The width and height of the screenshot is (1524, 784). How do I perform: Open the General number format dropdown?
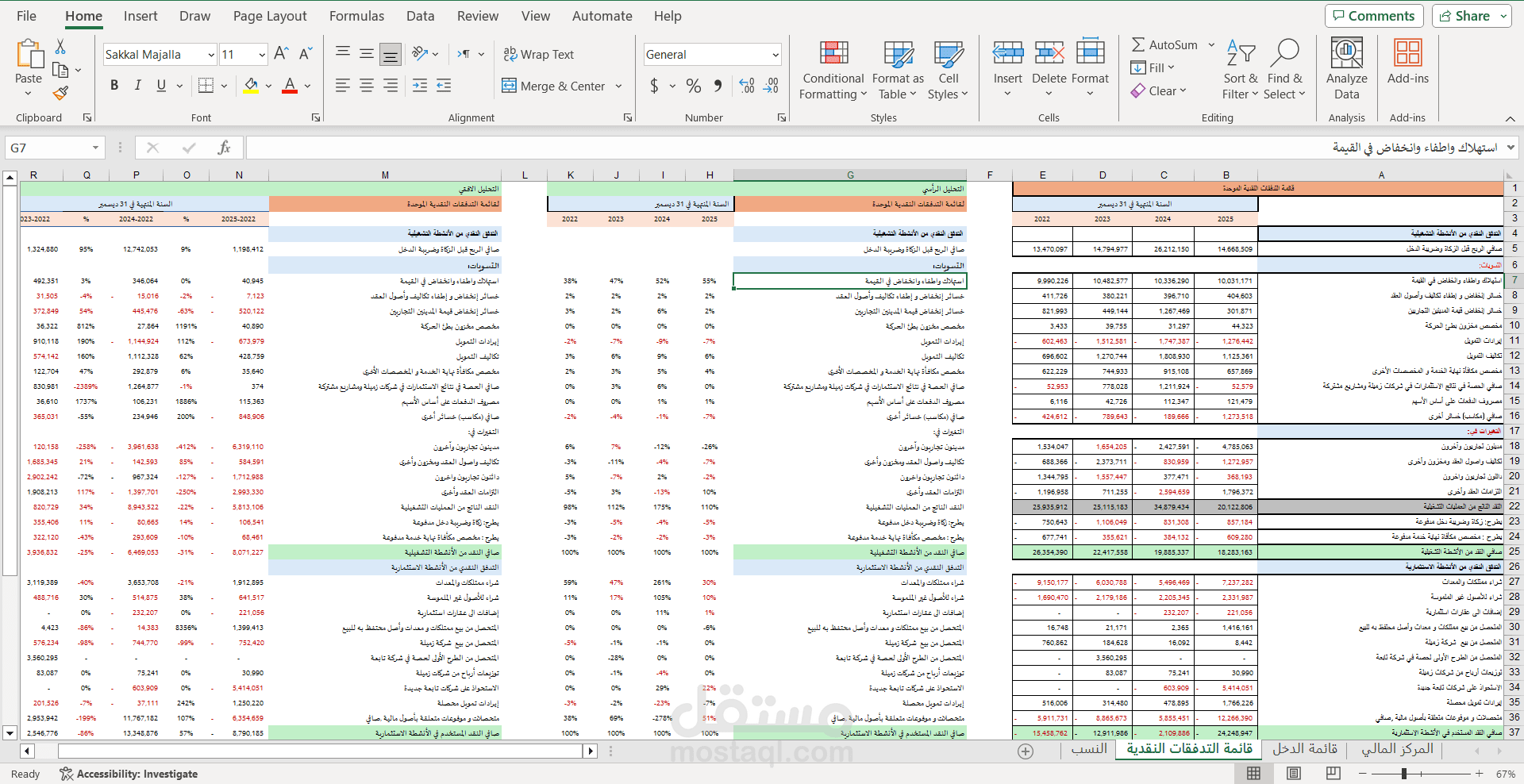pos(775,55)
